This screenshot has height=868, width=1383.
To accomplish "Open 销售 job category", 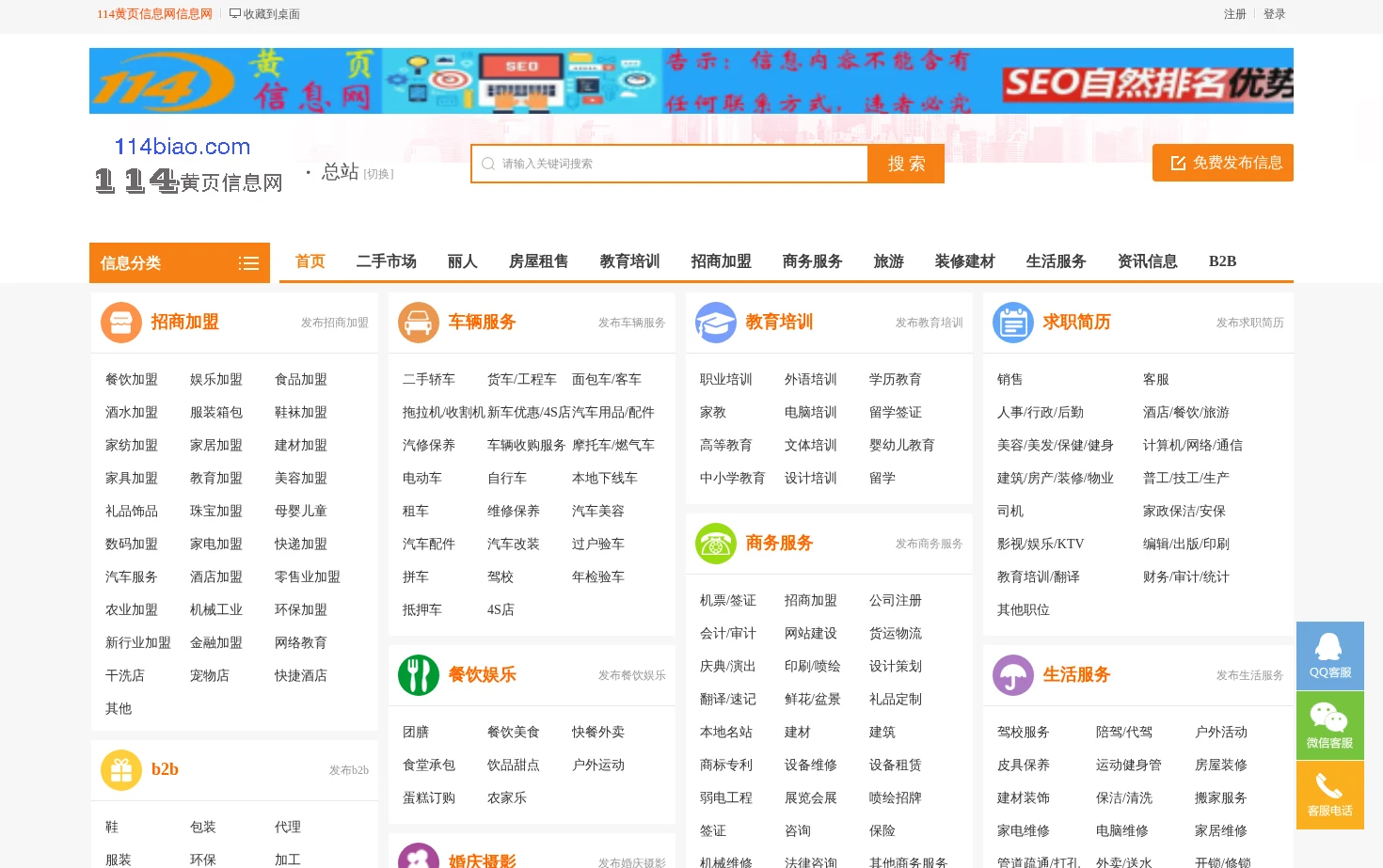I will [x=1010, y=380].
